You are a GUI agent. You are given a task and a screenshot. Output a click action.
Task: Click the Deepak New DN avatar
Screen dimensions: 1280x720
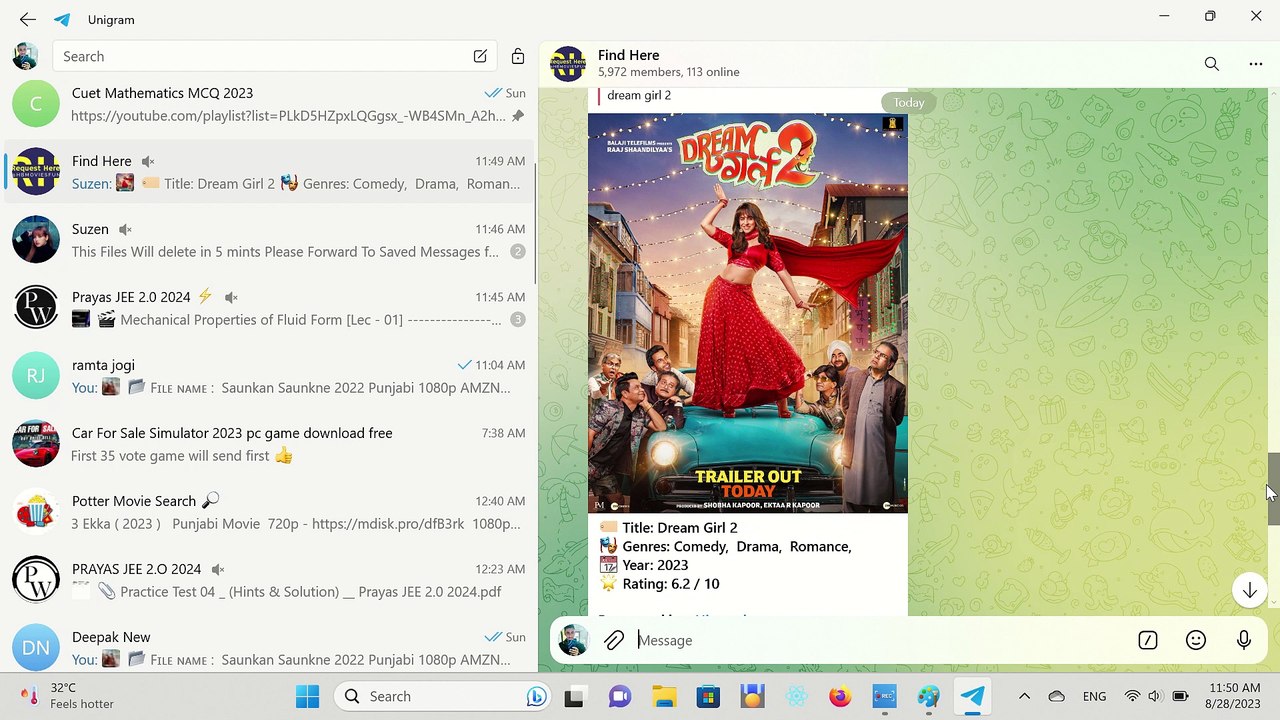[36, 648]
